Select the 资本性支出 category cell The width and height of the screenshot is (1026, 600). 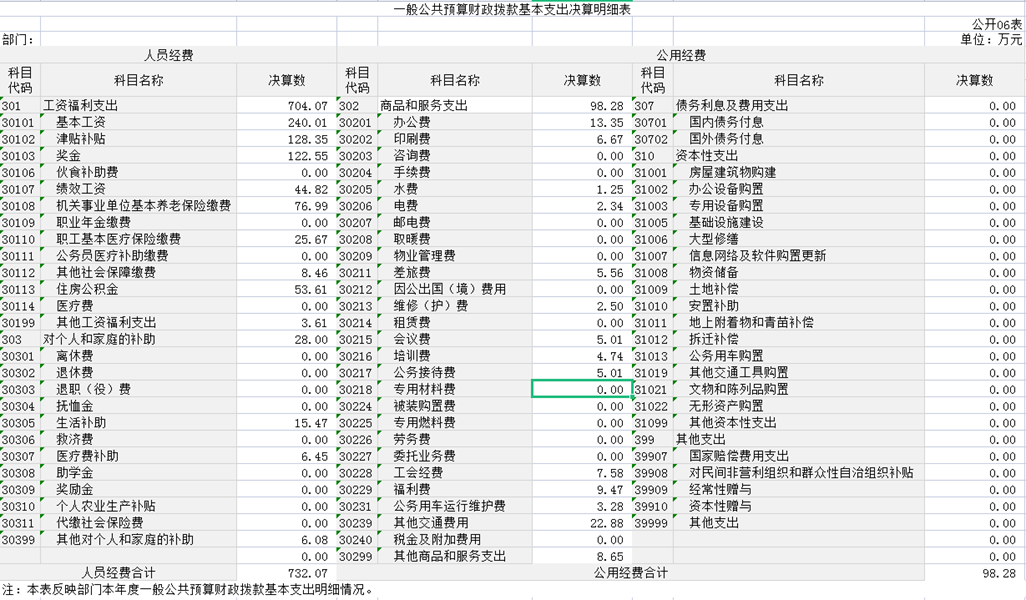(x=706, y=156)
